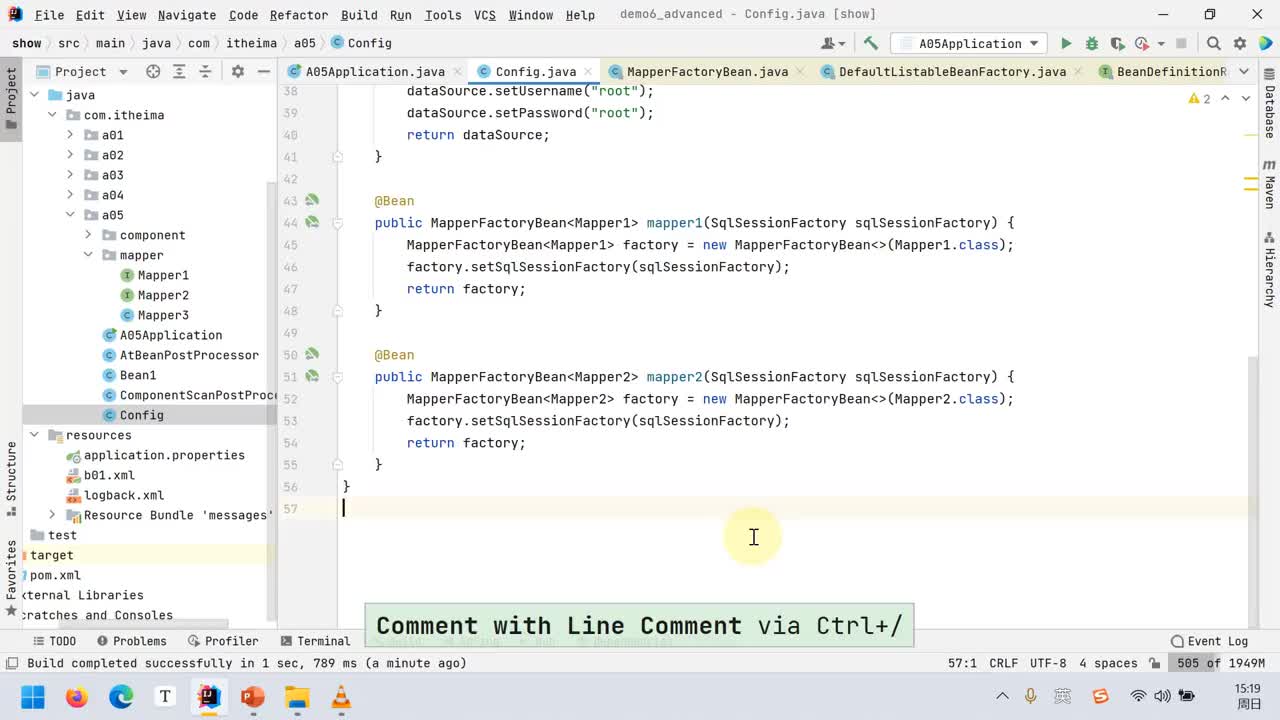Image resolution: width=1280 pixels, height=720 pixels.
Task: Toggle the Favorites side panel
Action: (11, 577)
